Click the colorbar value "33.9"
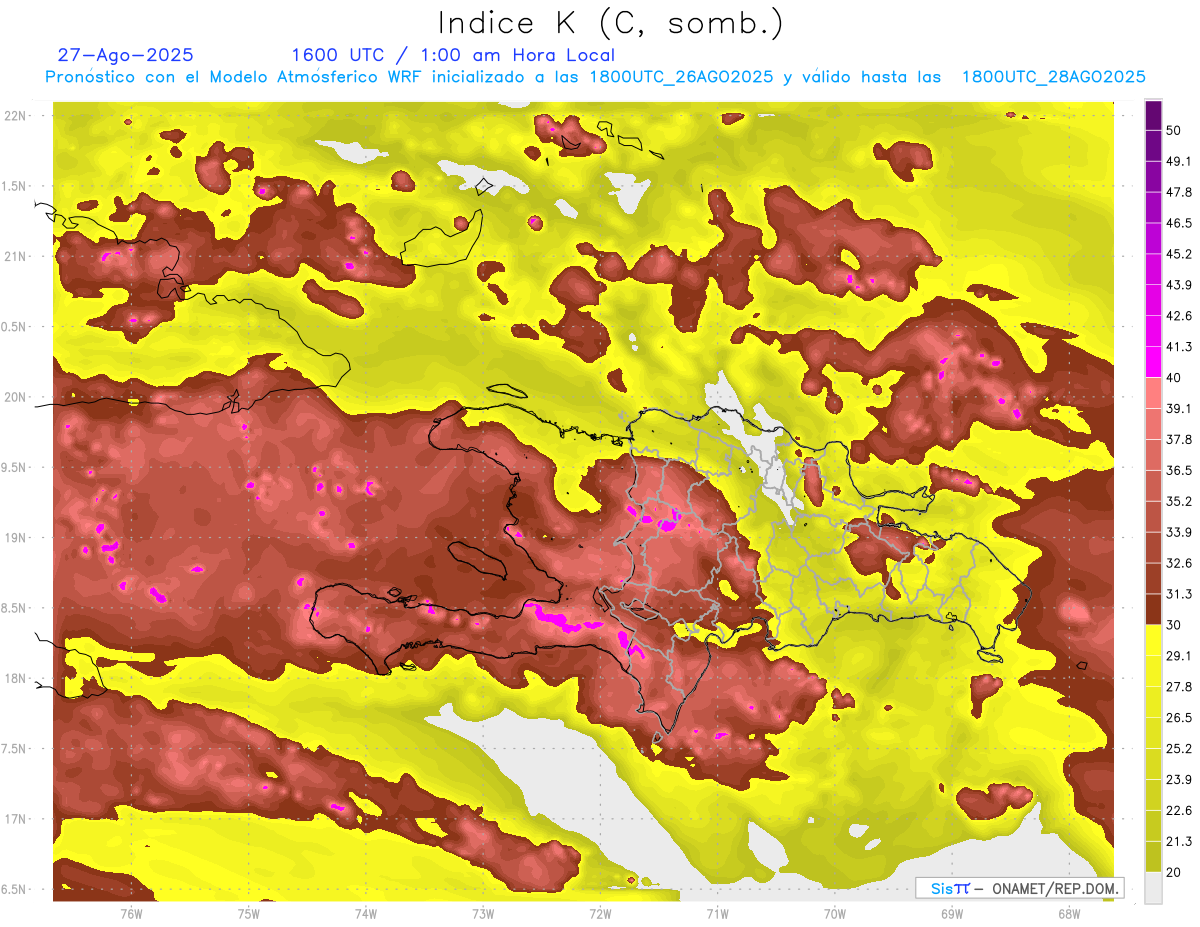Screen dimensions: 1200x927 tap(1179, 532)
